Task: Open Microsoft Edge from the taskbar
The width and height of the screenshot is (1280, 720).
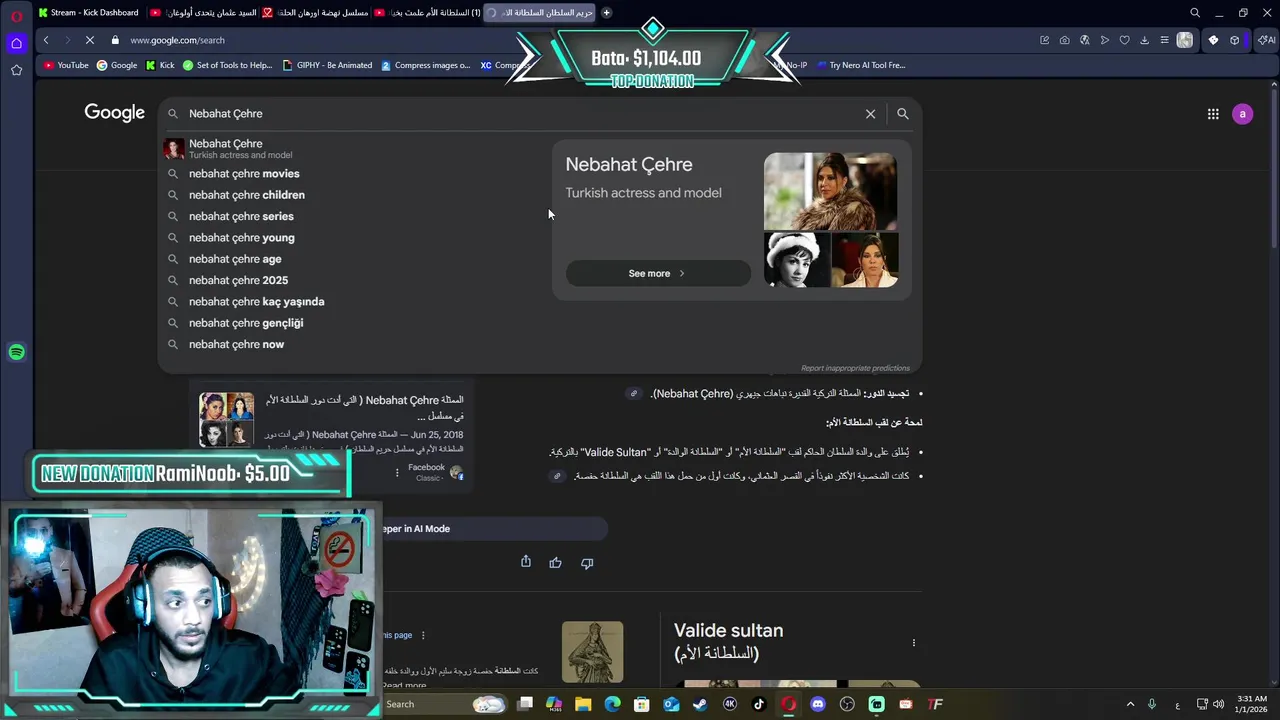Action: coord(612,704)
